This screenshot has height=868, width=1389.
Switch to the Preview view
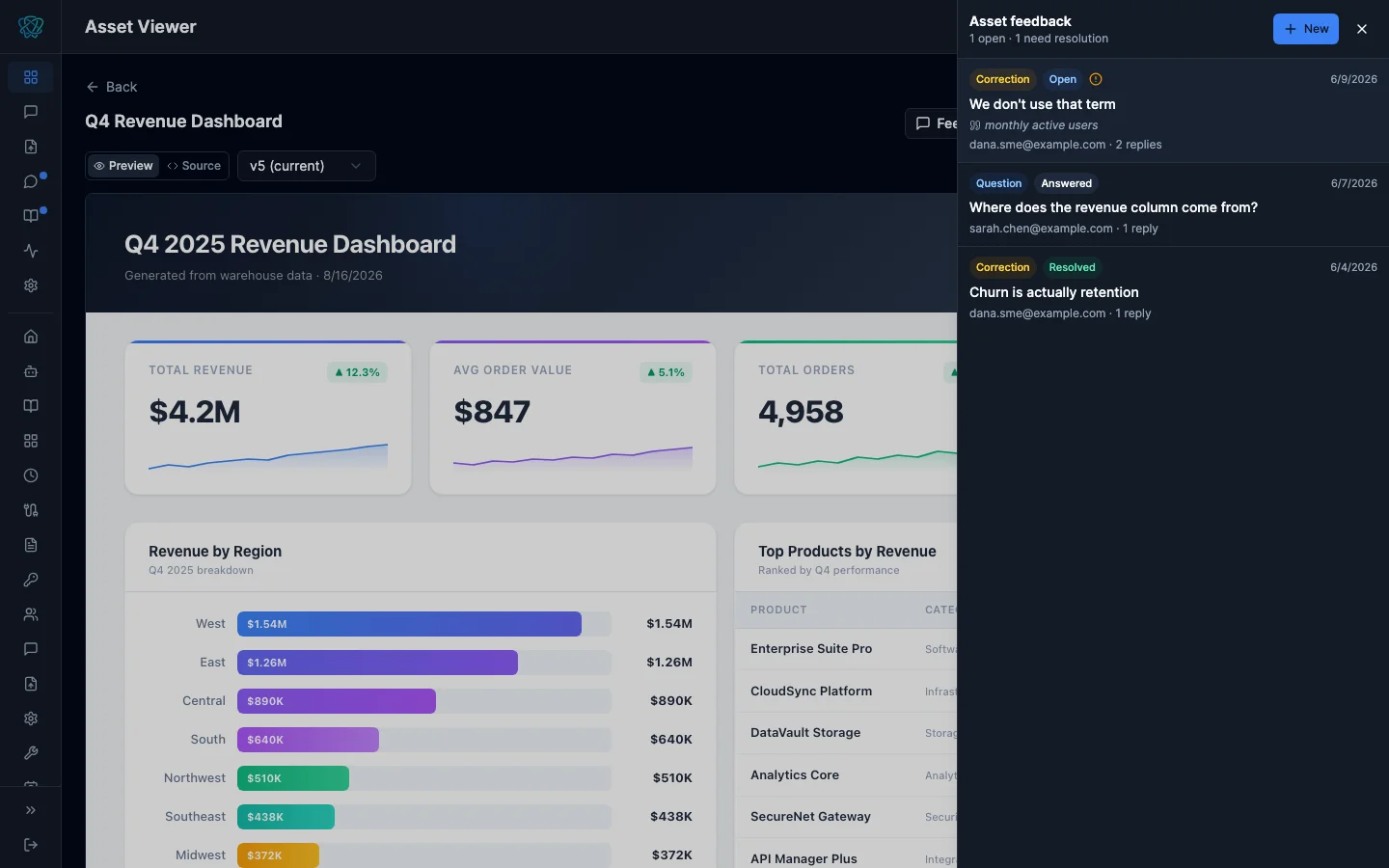pyautogui.click(x=123, y=166)
